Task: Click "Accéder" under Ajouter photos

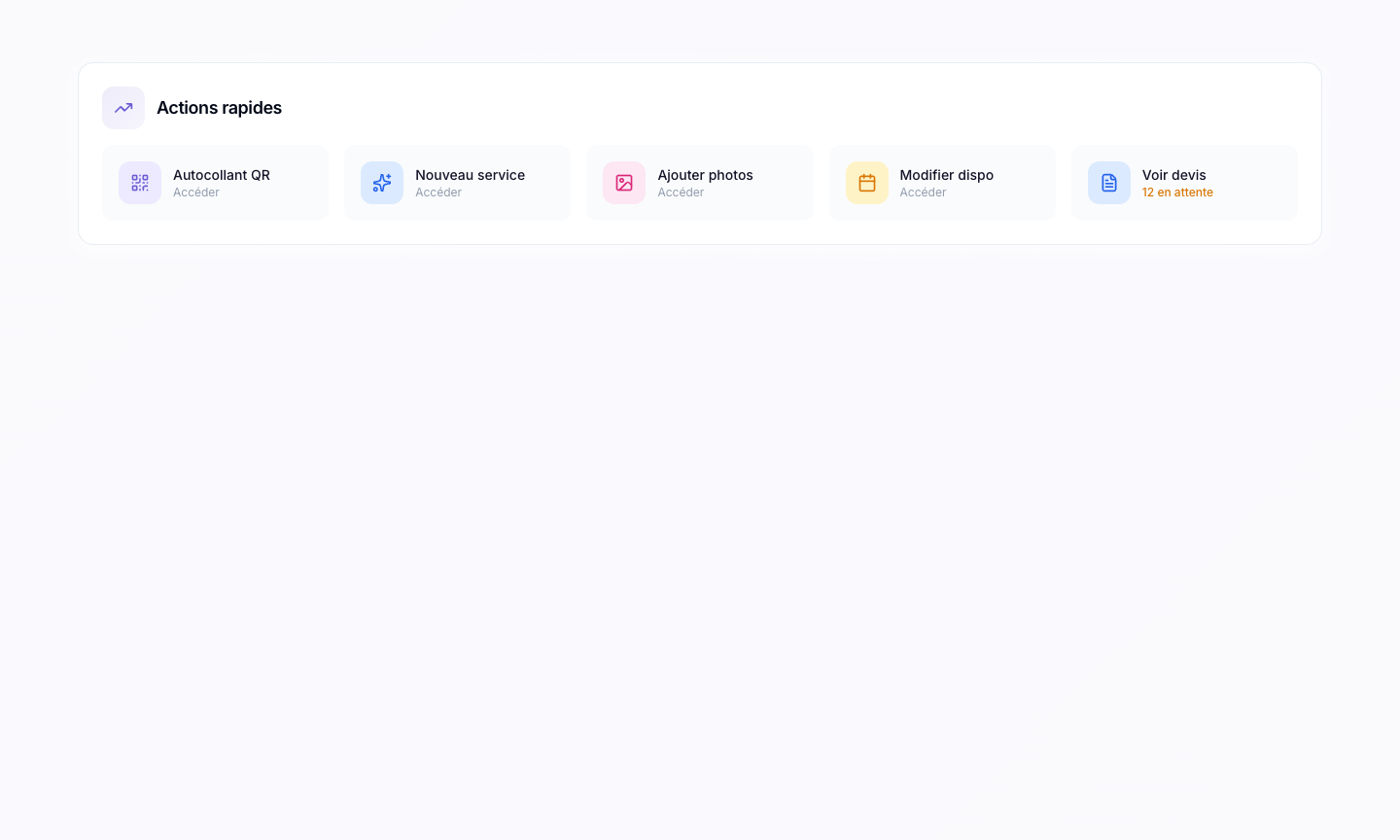Action: pos(681,192)
